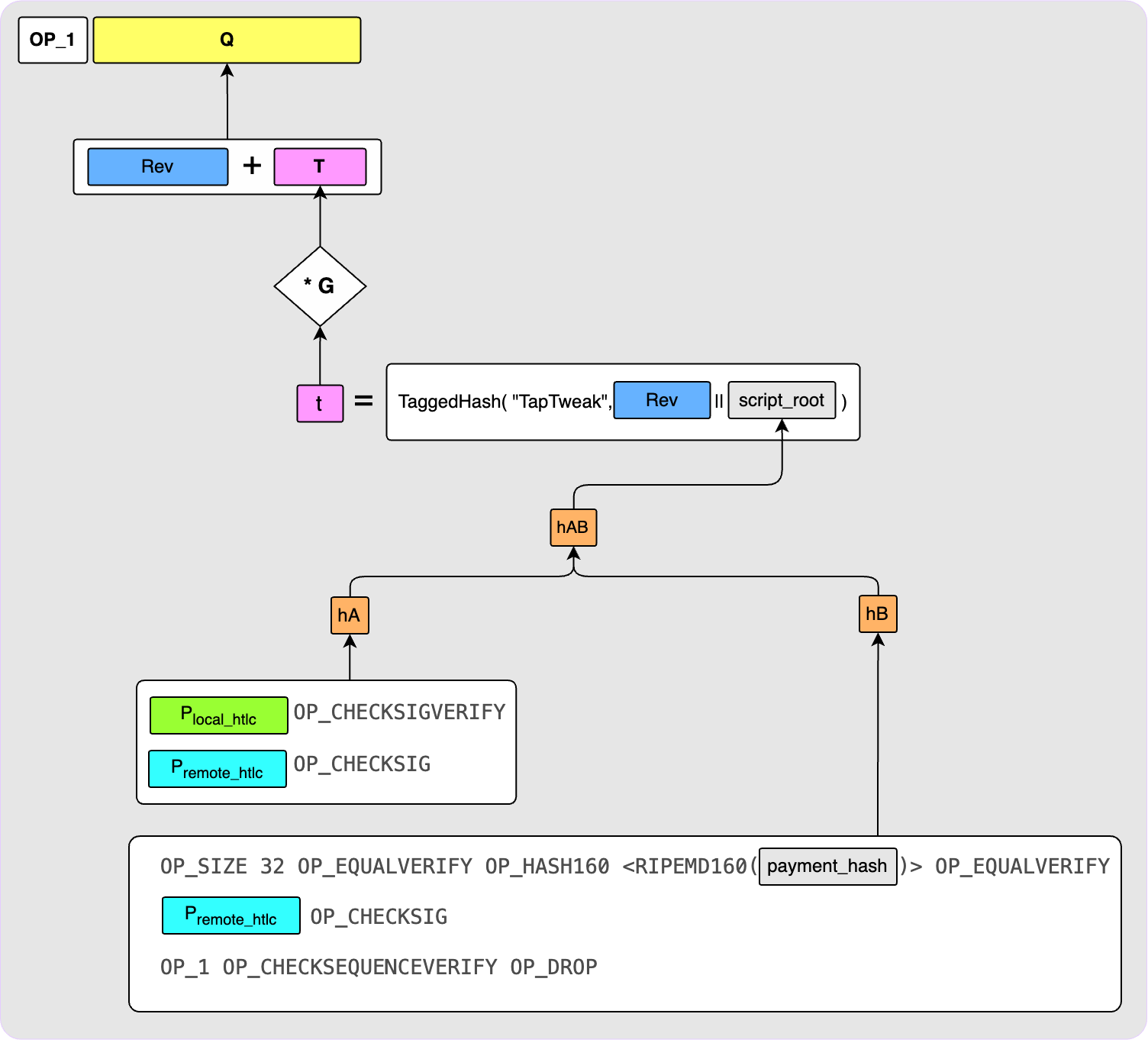The image size is (1148, 1043).
Task: Click the TaggedHash "TapTweak" text
Action: click(504, 402)
